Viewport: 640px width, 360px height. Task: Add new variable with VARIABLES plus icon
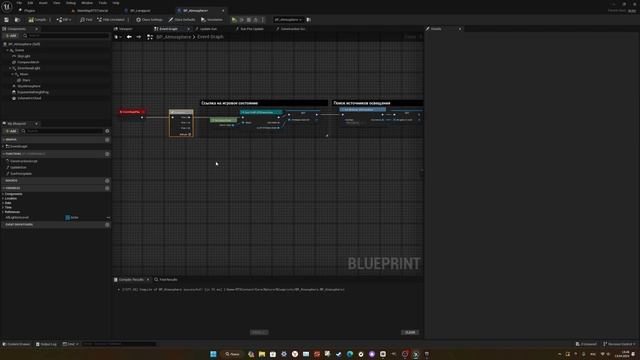coord(107,188)
